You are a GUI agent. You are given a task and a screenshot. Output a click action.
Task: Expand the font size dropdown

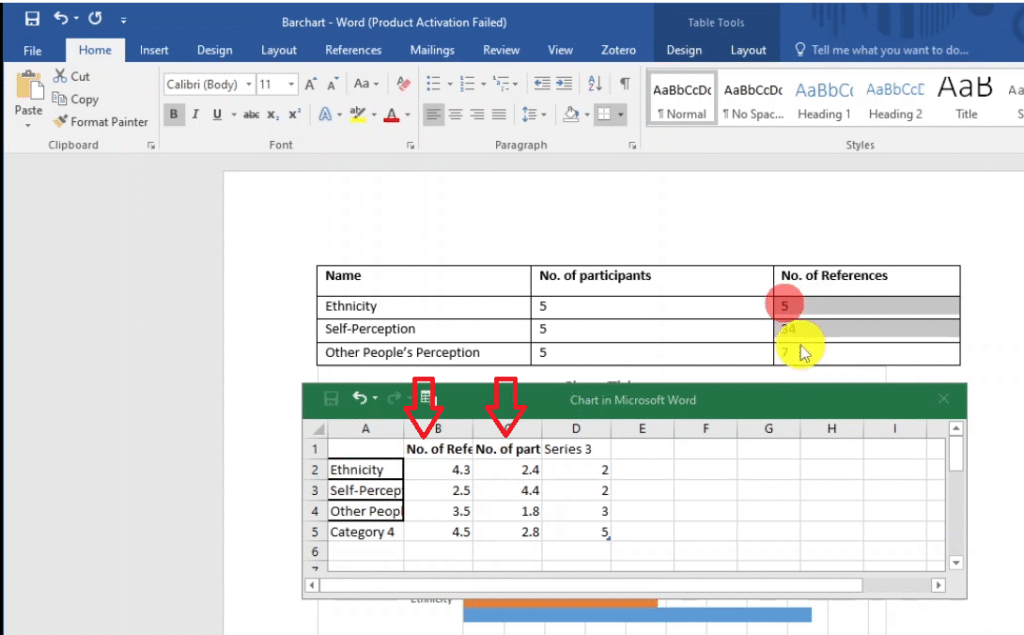291,84
